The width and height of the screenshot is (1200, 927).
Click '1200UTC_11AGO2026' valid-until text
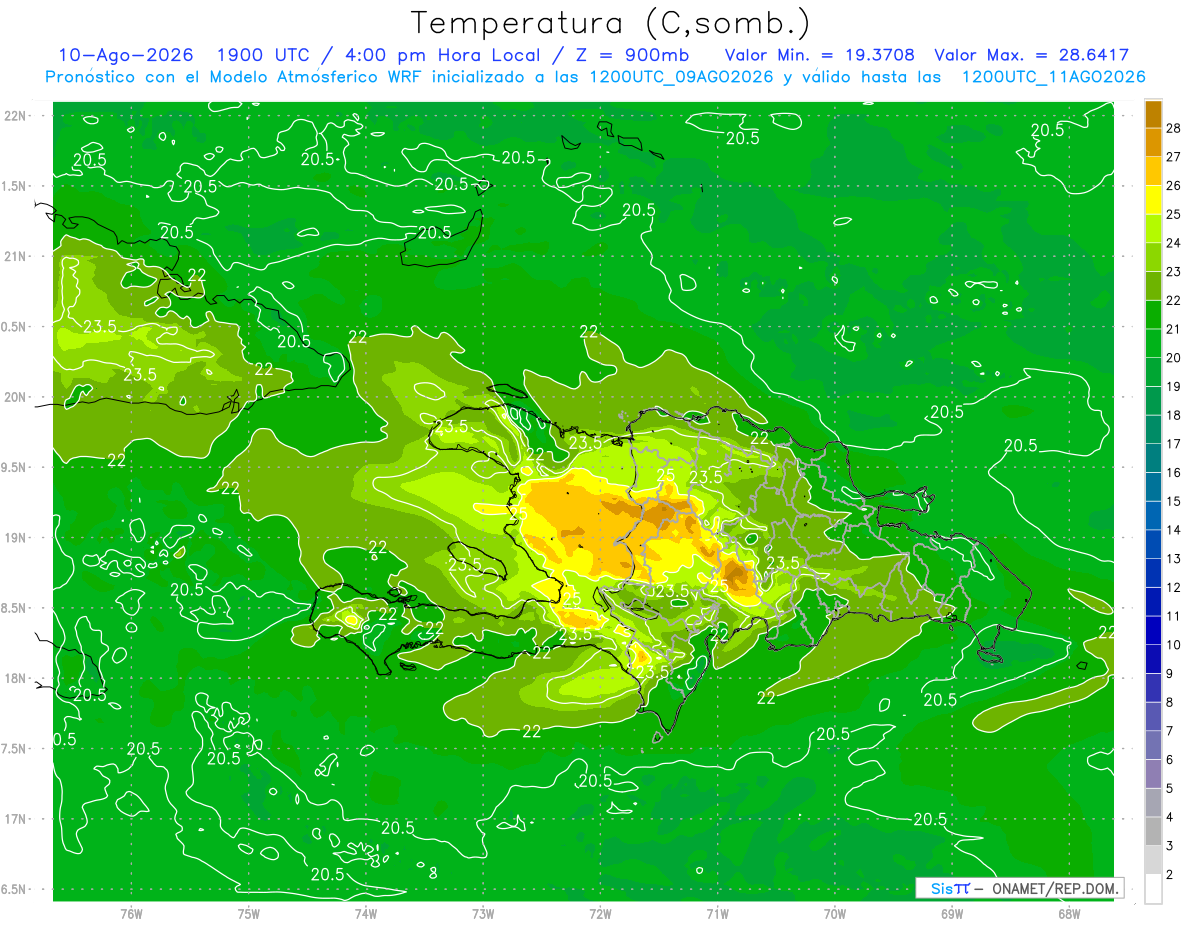[1053, 77]
